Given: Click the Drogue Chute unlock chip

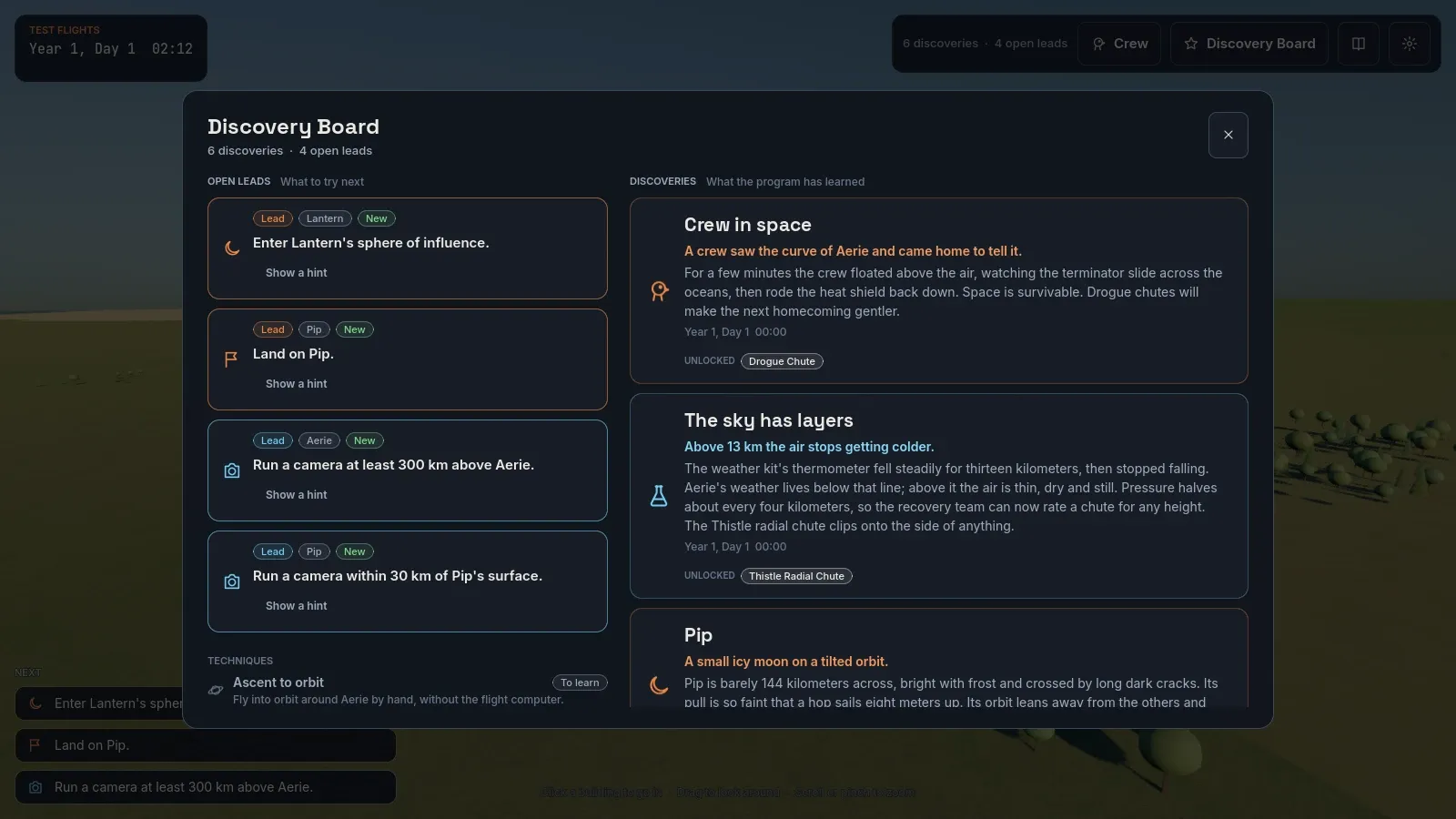Looking at the screenshot, I should [x=782, y=361].
